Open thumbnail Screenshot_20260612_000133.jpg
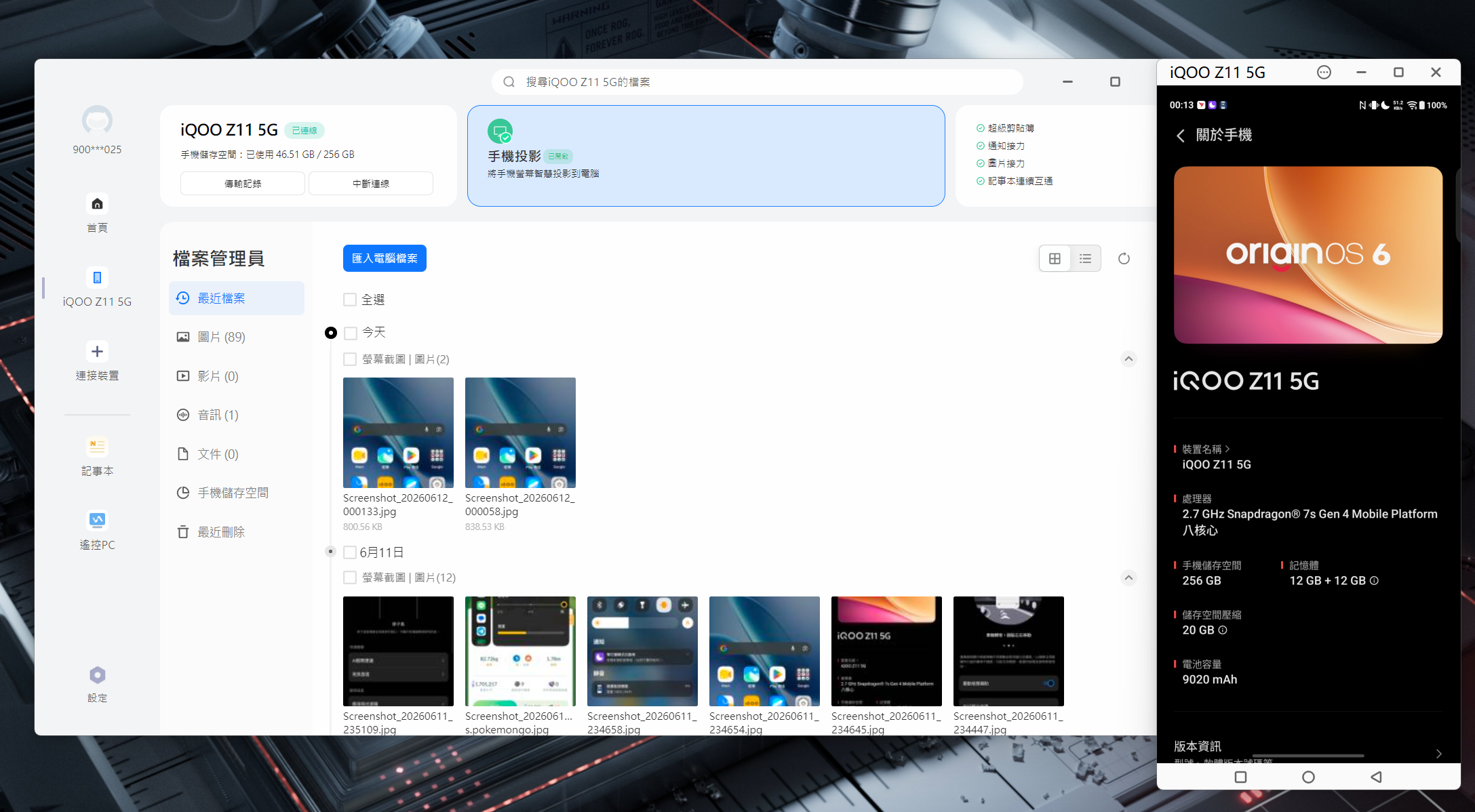Viewport: 1475px width, 812px height. point(398,432)
